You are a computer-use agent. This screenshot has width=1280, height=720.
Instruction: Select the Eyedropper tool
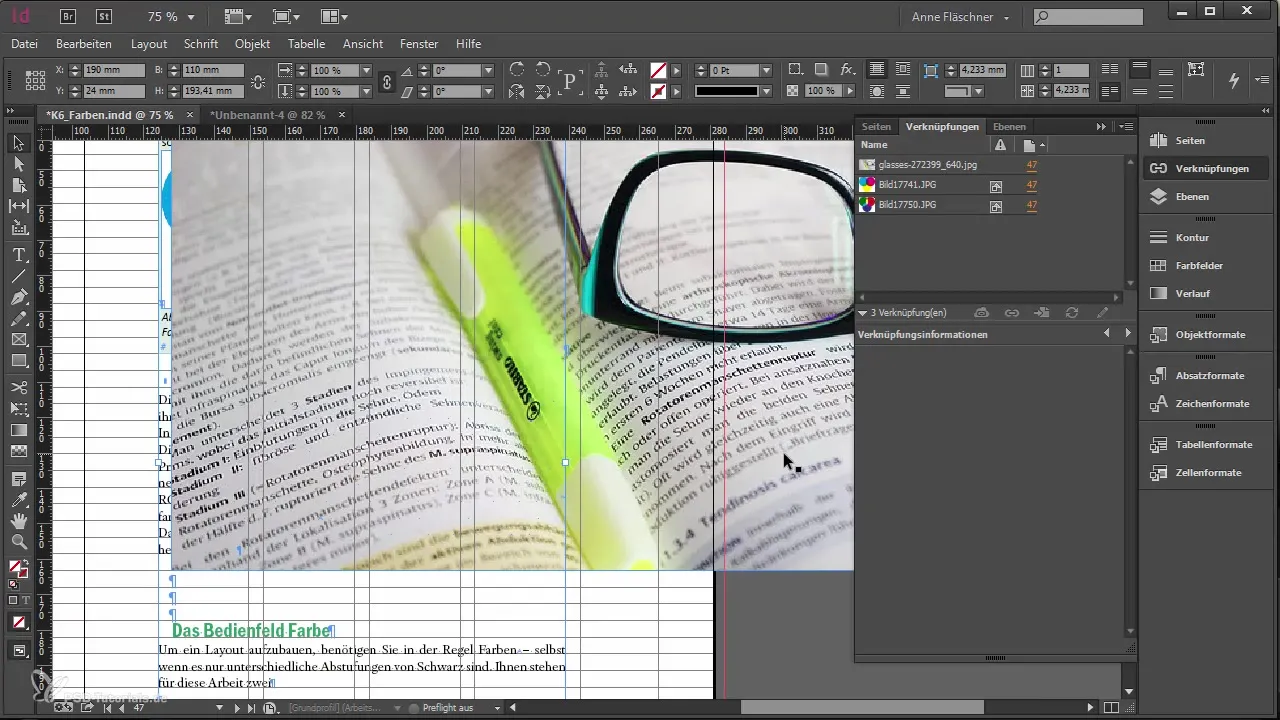pyautogui.click(x=18, y=500)
